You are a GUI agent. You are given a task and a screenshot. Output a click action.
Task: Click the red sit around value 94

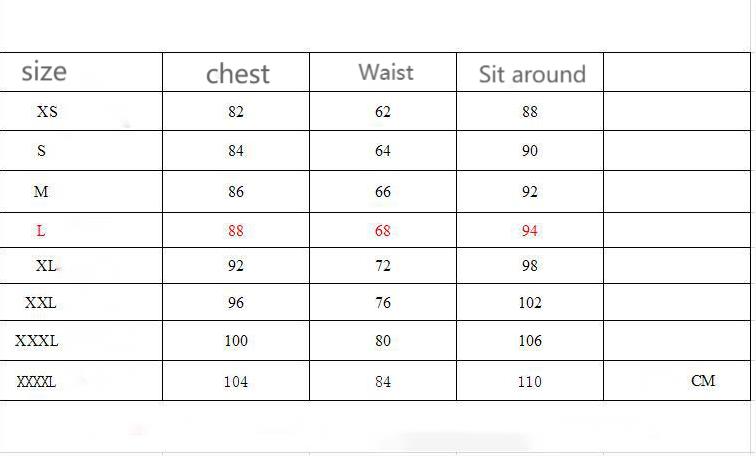click(x=530, y=231)
